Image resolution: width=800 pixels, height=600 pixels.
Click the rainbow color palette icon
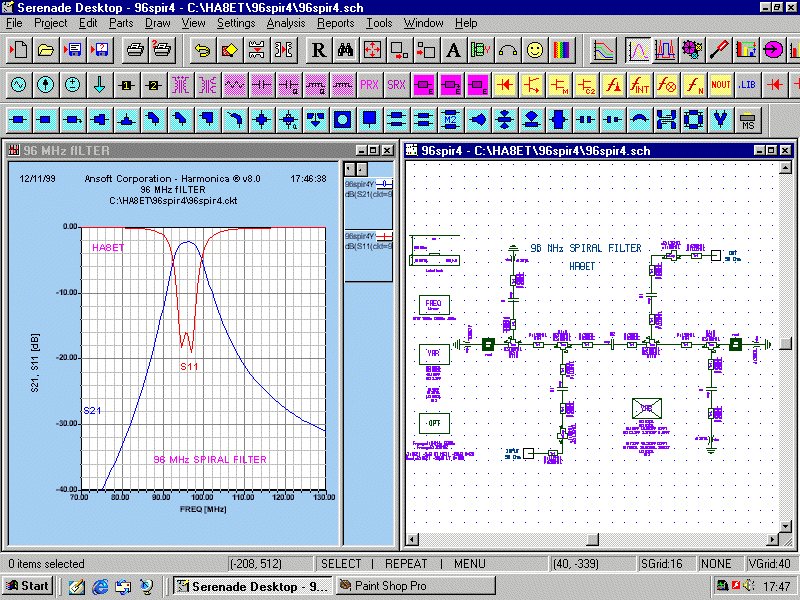563,49
